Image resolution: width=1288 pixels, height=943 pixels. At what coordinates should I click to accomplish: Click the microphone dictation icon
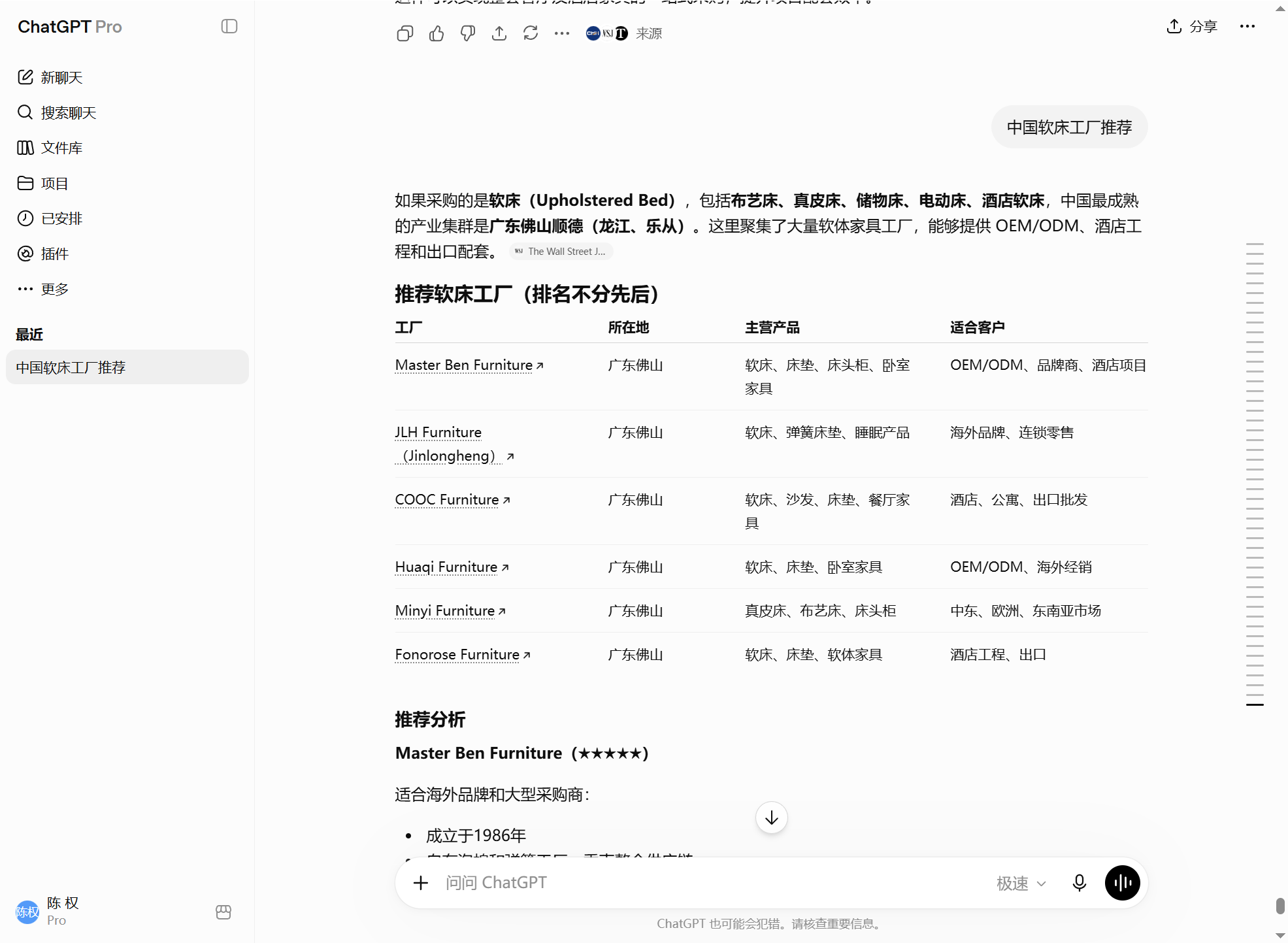(x=1080, y=883)
